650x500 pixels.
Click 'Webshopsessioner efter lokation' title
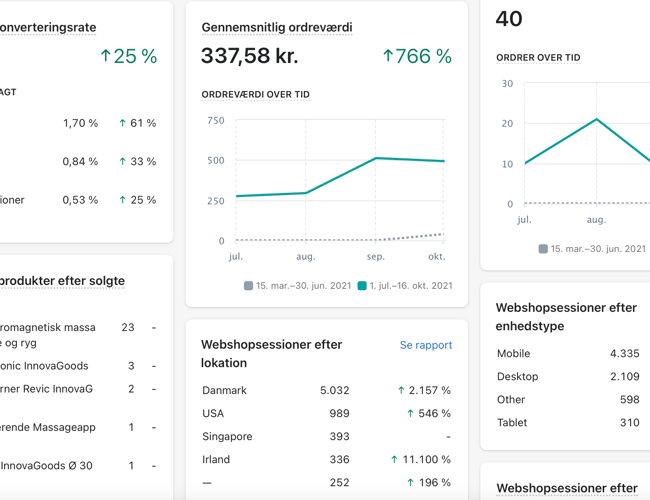272,354
